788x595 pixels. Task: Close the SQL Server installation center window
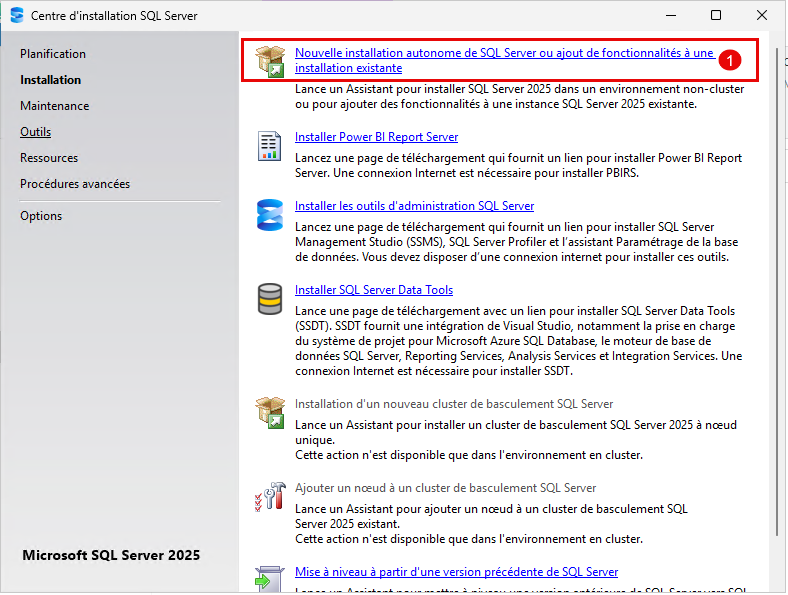click(x=762, y=15)
